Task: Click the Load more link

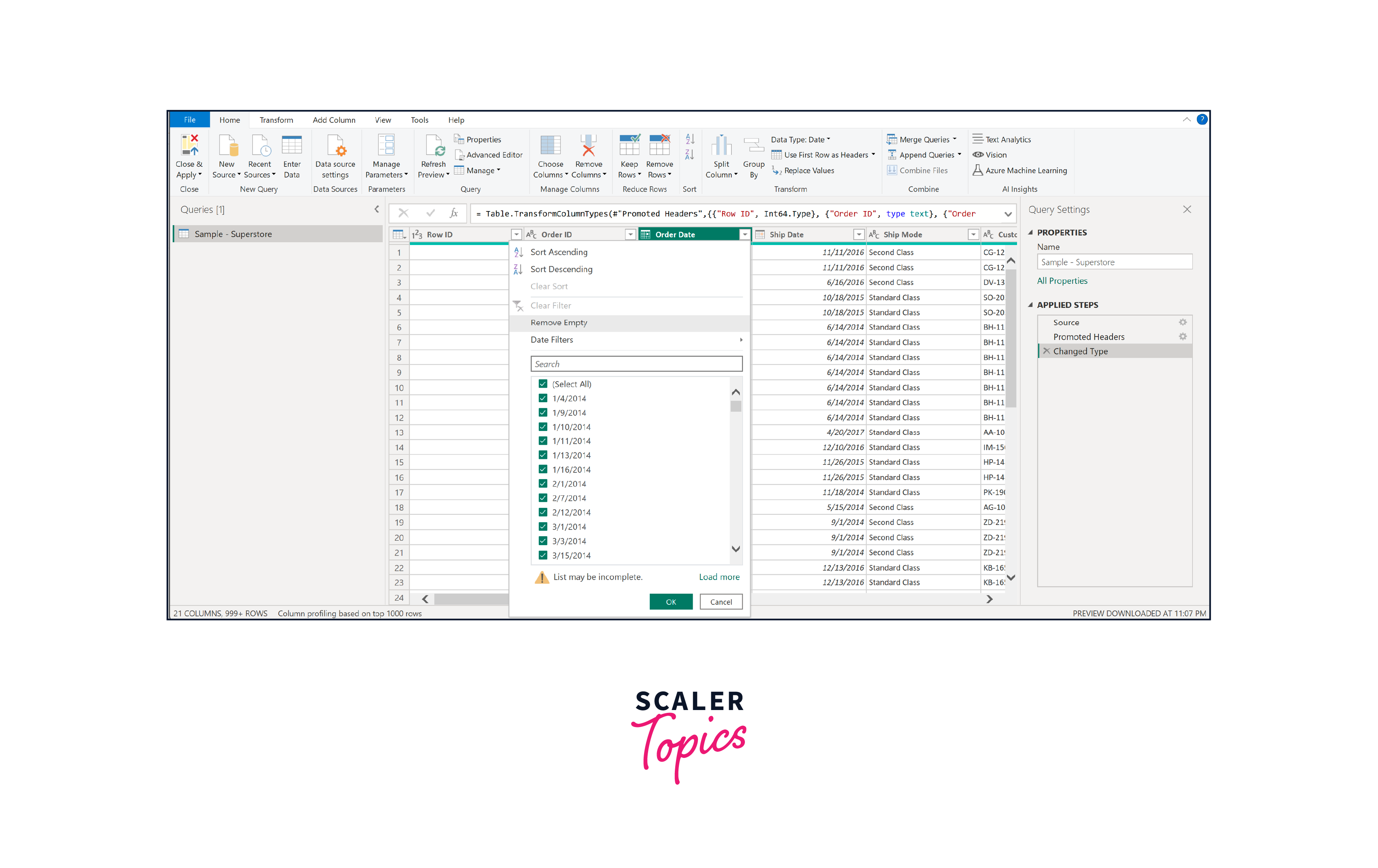Action: click(x=719, y=577)
